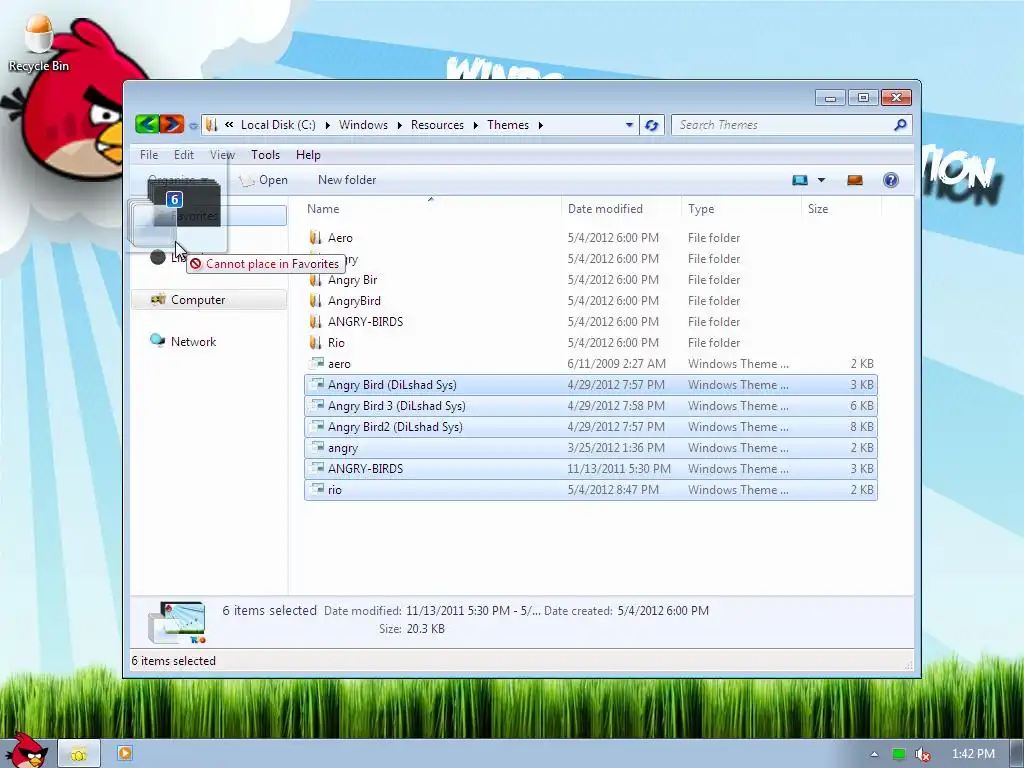Select the angry theme file
1024x768 pixels.
pos(591,447)
